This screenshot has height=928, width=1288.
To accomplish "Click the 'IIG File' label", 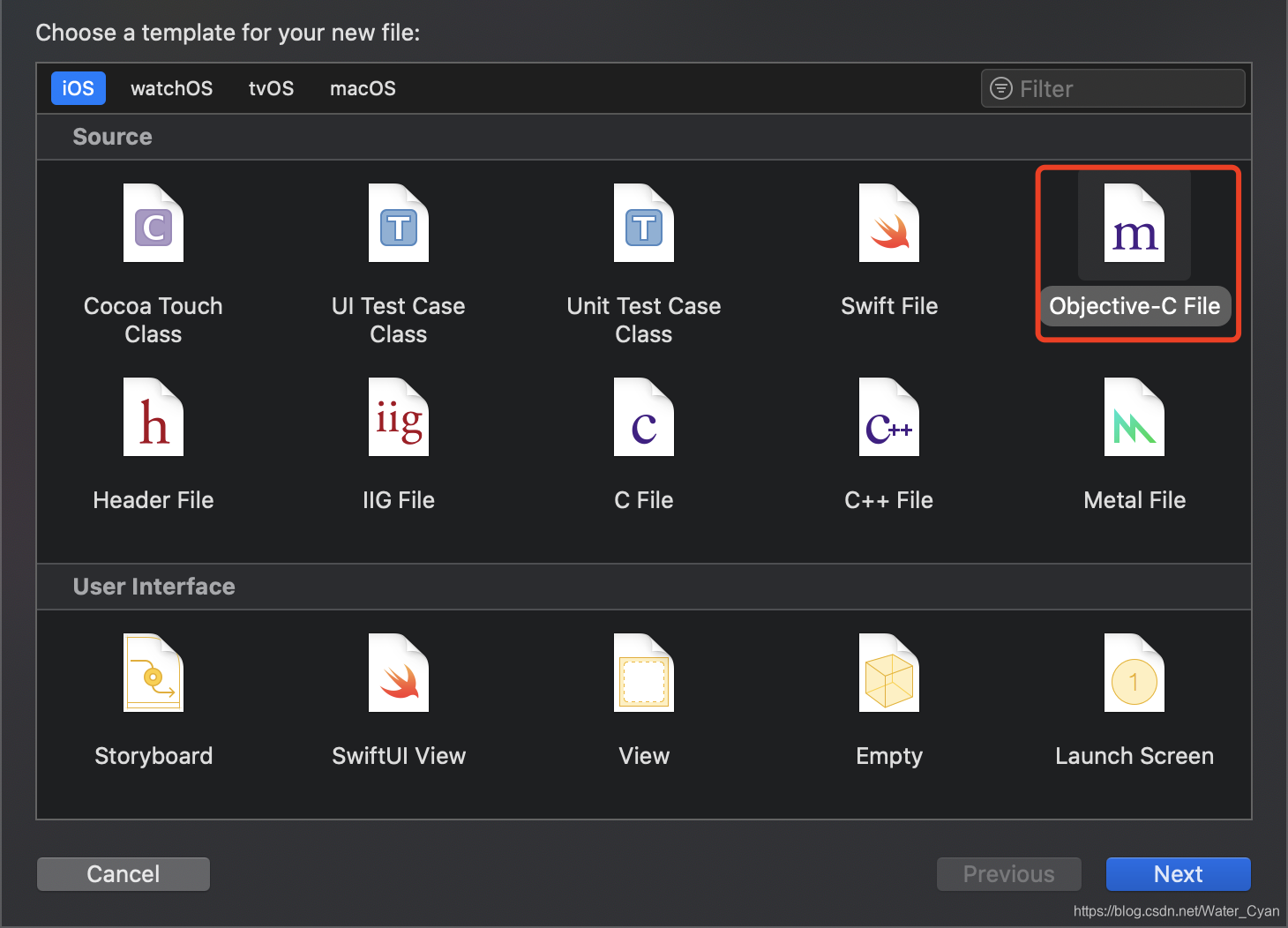I will click(399, 500).
